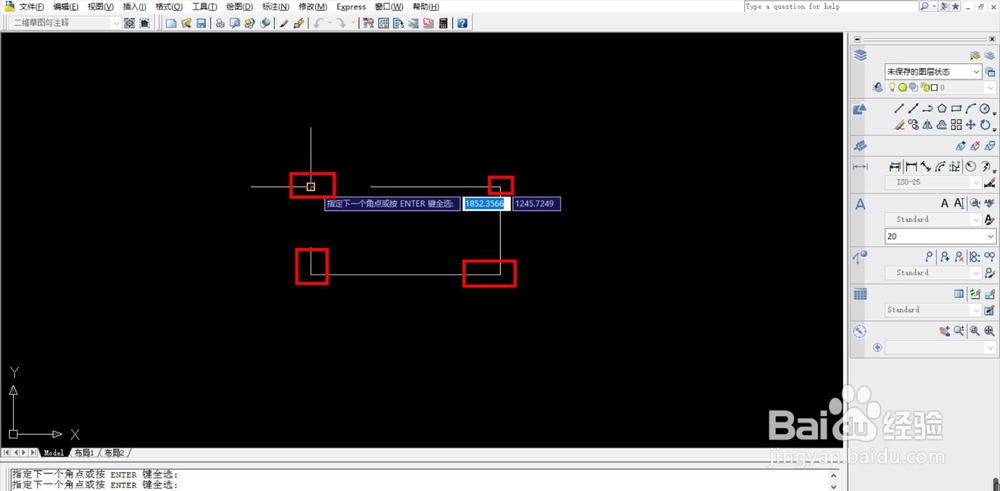This screenshot has height=491, width=1000.
Task: Open the 视图(V) menu
Action: tap(100, 6)
